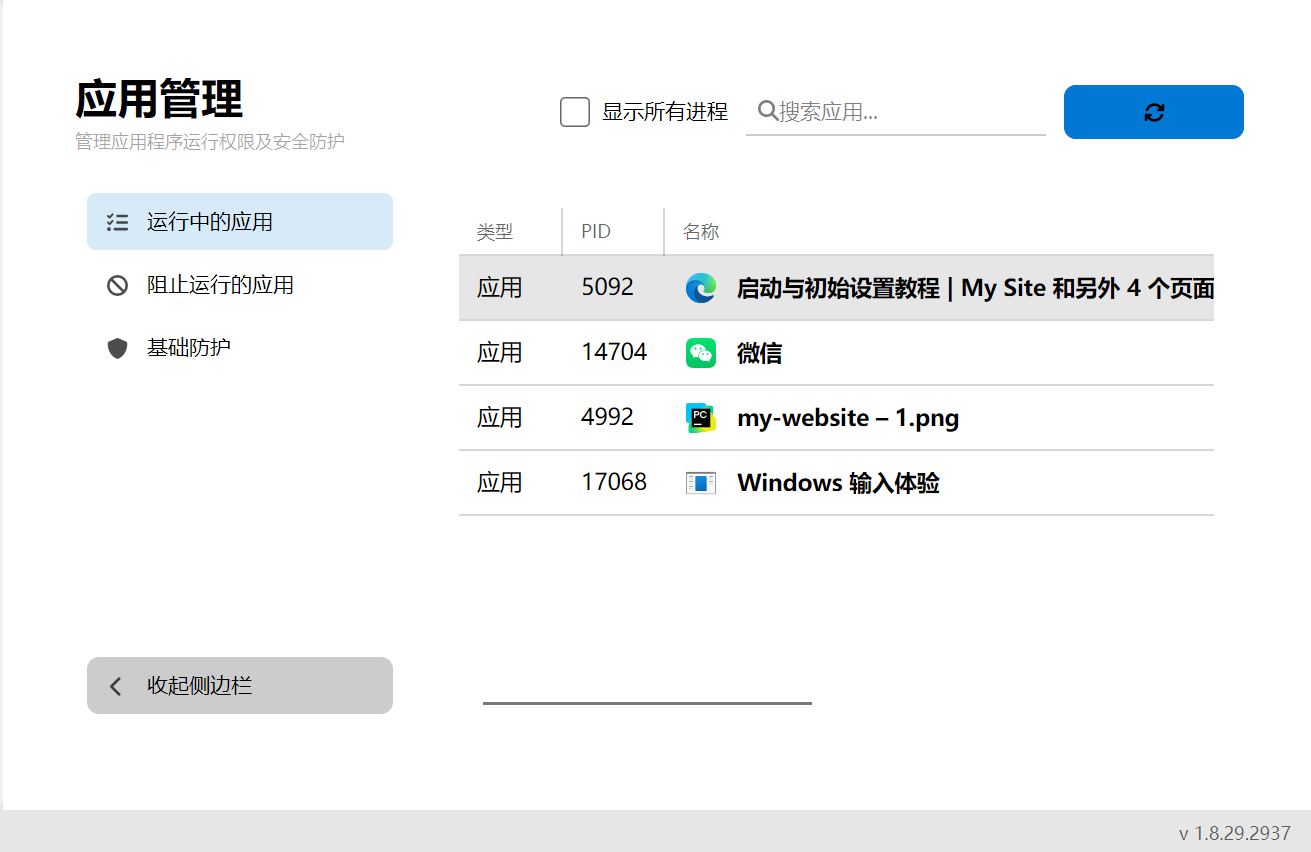The width and height of the screenshot is (1311, 852).
Task: Click the Windows 输入体验 app icon
Action: [700, 482]
